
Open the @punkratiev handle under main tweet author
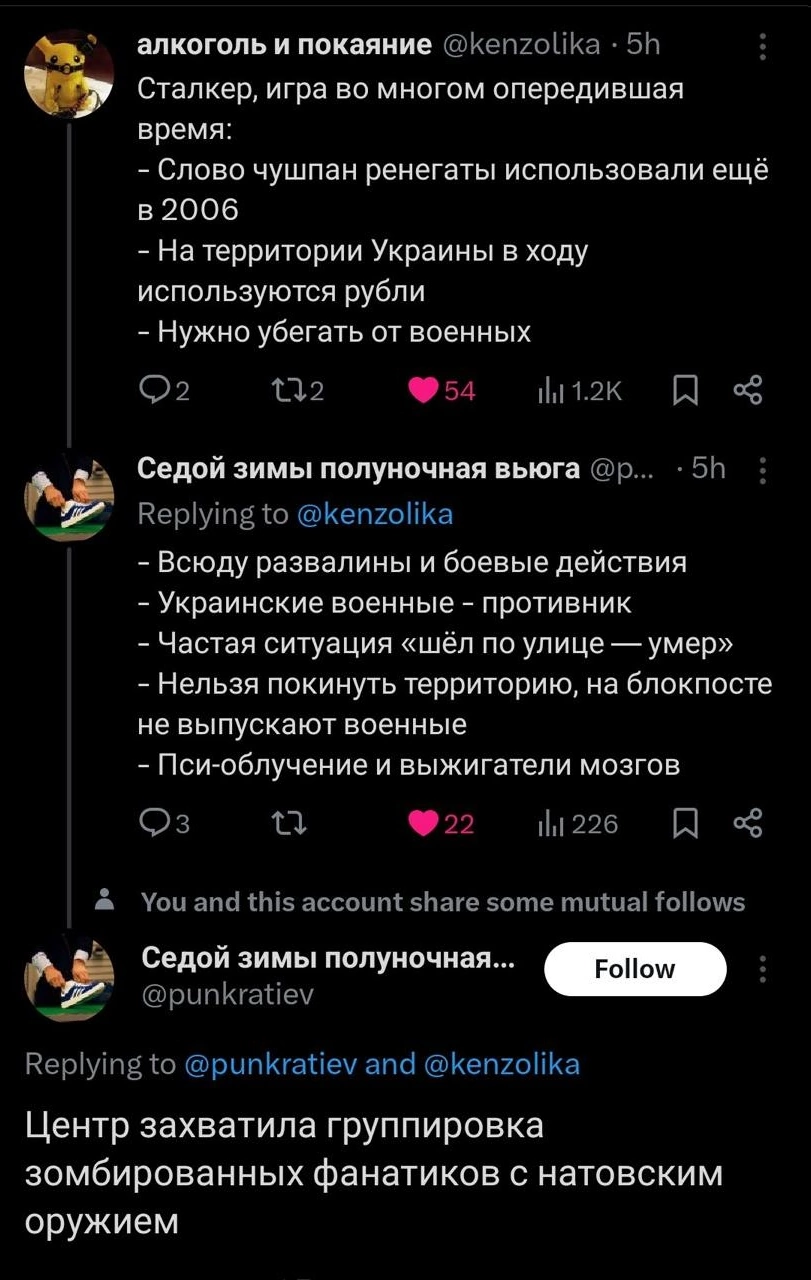pos(227,995)
